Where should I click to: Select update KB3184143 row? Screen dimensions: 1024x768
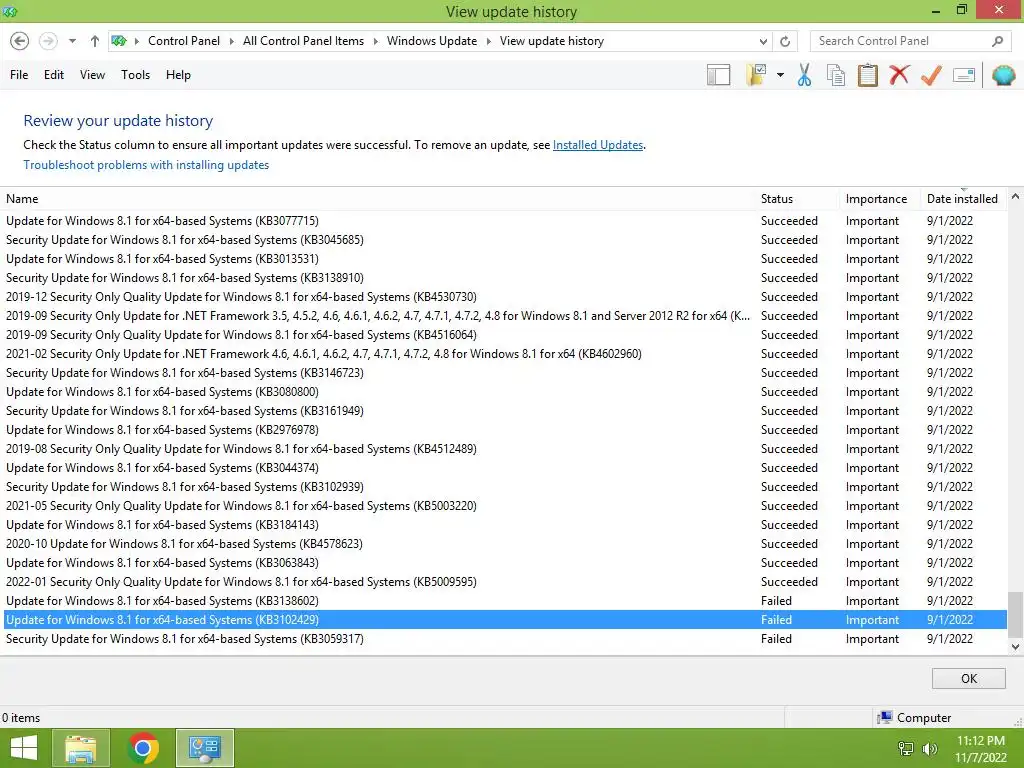click(x=505, y=525)
